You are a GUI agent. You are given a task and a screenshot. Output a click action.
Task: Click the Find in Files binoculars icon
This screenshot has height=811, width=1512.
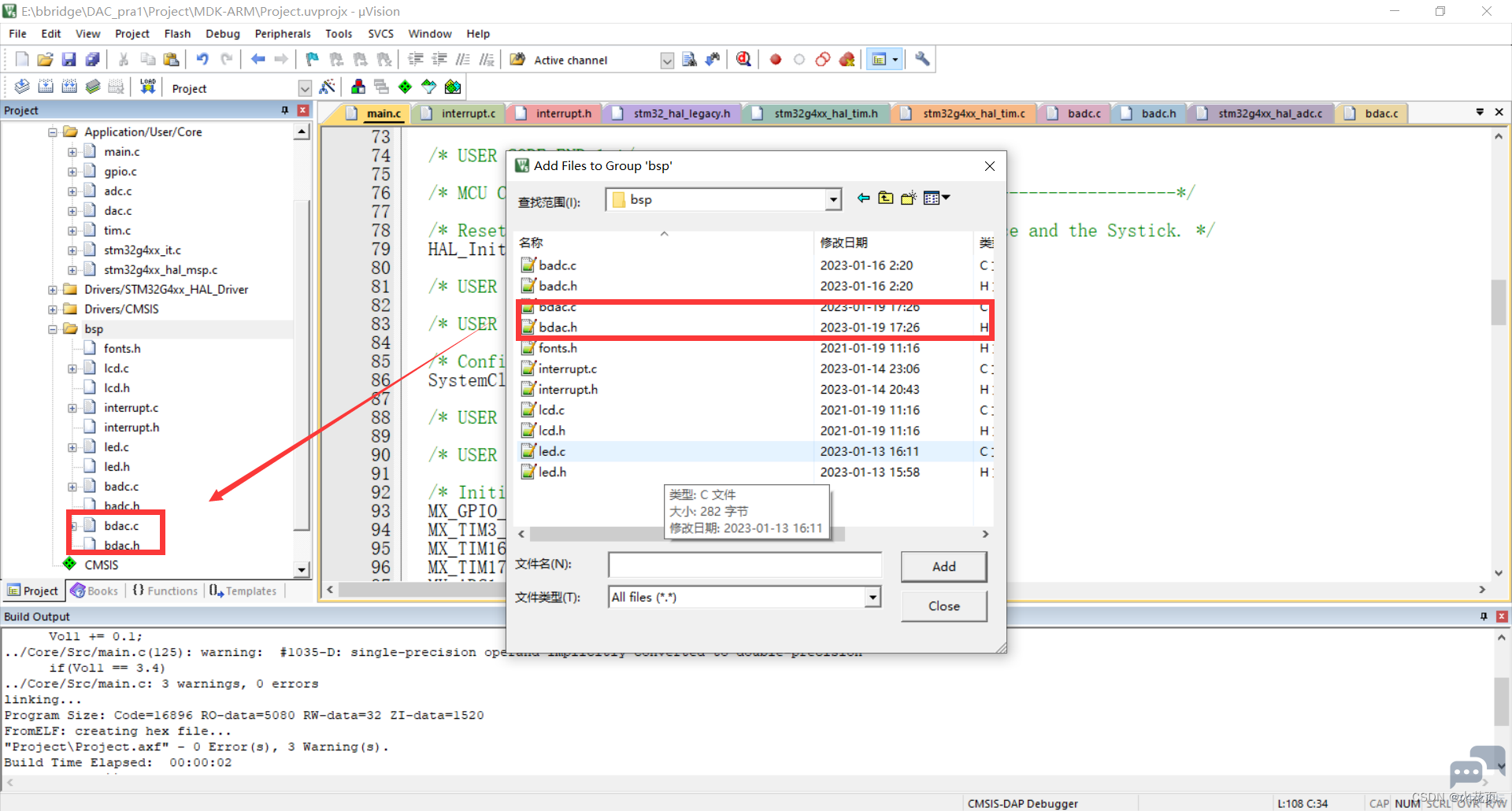coord(689,60)
